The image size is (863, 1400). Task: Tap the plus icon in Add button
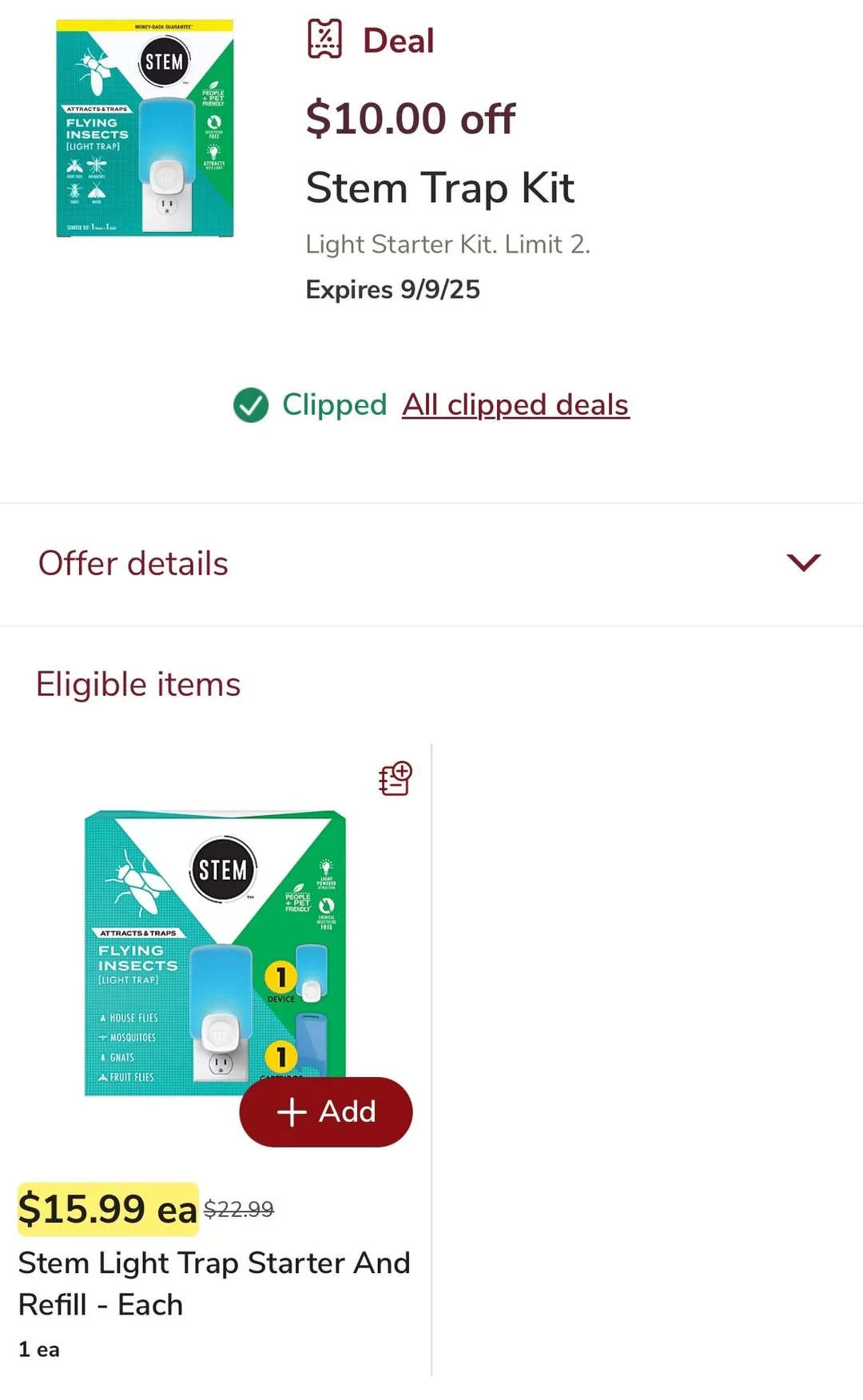[x=292, y=1112]
